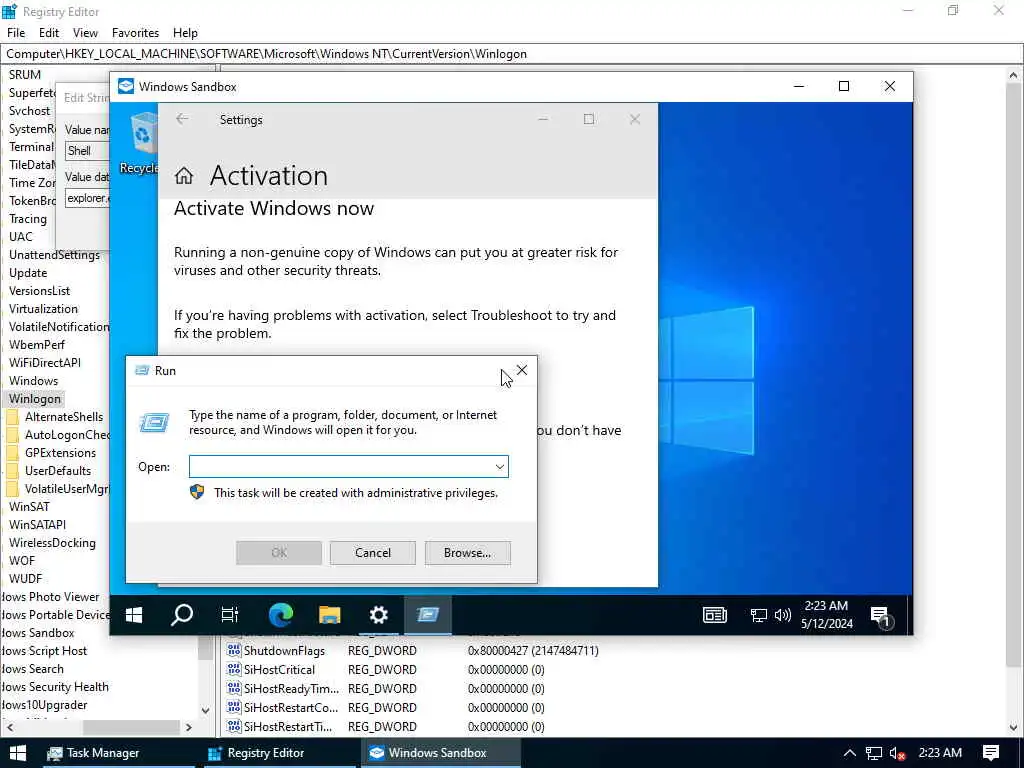The width and height of the screenshot is (1024, 768).
Task: Select the Update registry key
Action: pyautogui.click(x=28, y=273)
